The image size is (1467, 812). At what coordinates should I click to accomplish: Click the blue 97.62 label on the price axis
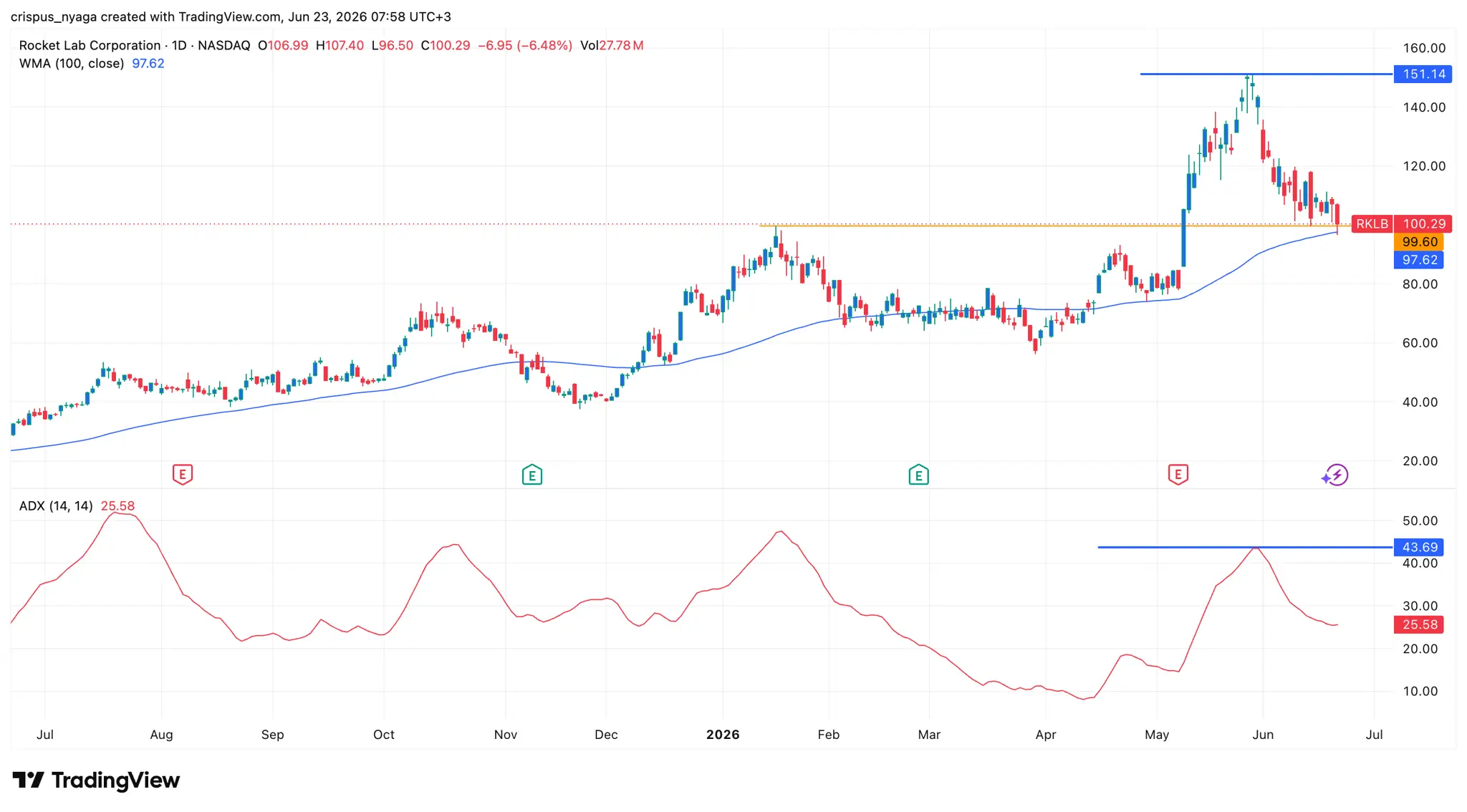click(1419, 260)
